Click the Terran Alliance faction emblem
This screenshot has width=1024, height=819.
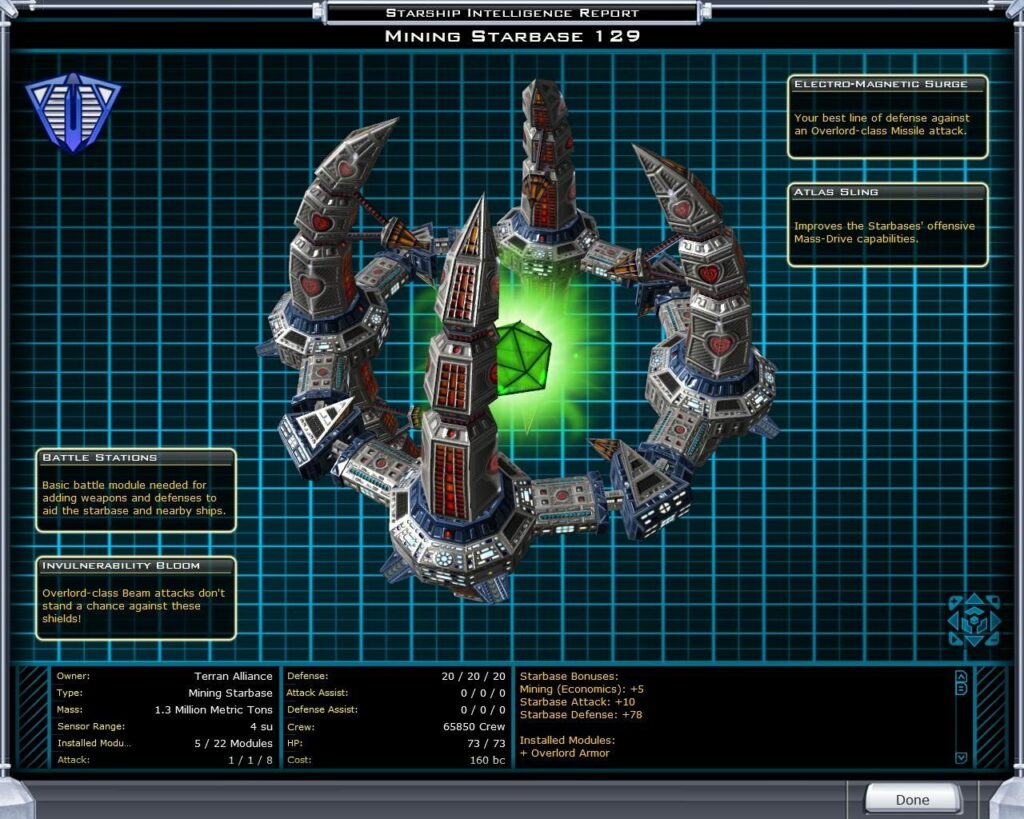pos(72,111)
